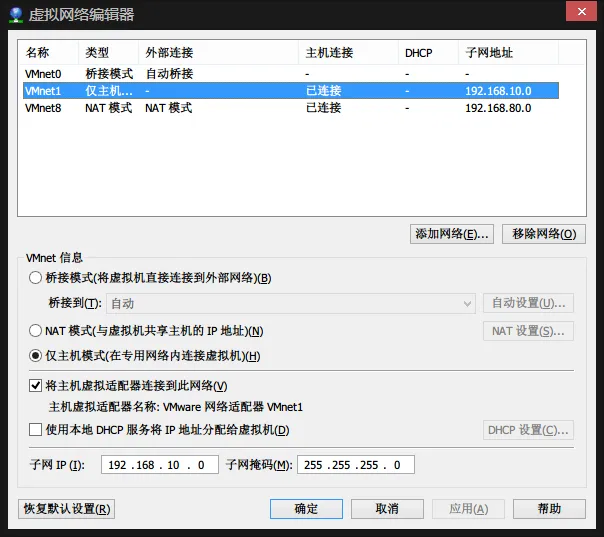Select the VMnet0 row
Viewport: 604px width, 537px height.
coord(291,74)
